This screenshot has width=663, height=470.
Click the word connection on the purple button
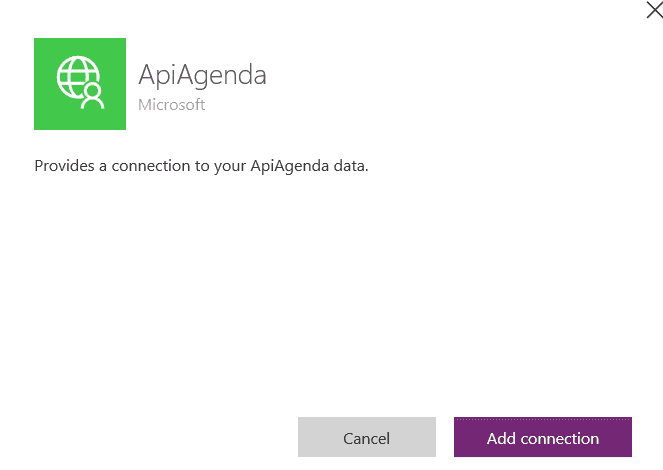[560, 439]
